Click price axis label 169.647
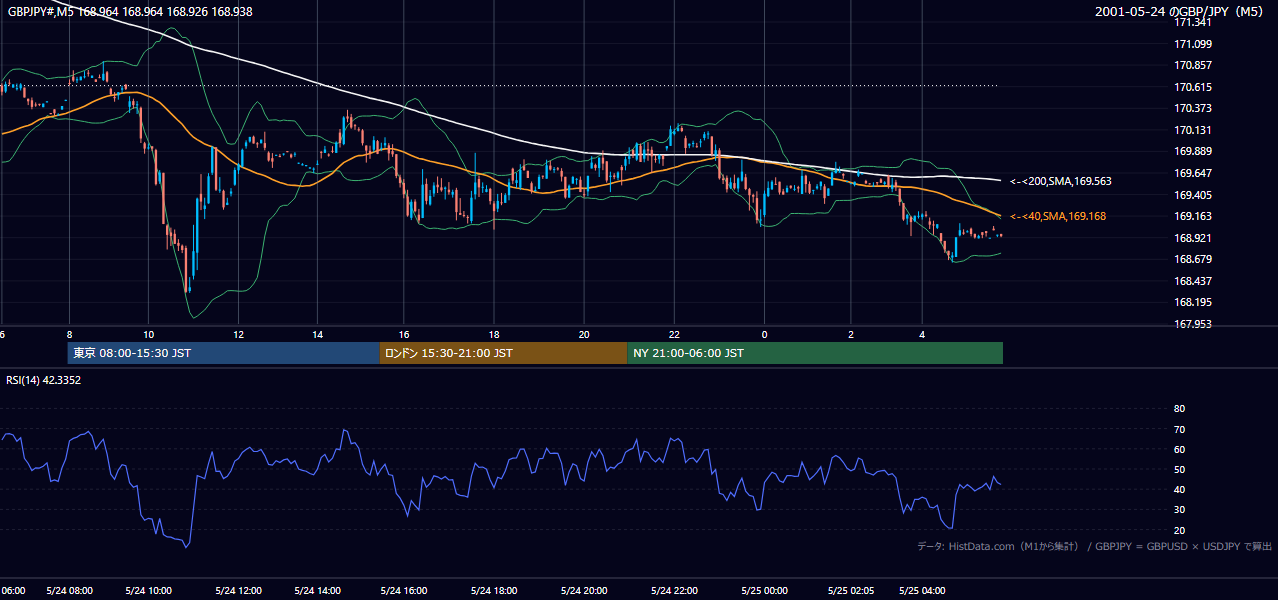Screen dimensions: 1278x600 click(1193, 173)
